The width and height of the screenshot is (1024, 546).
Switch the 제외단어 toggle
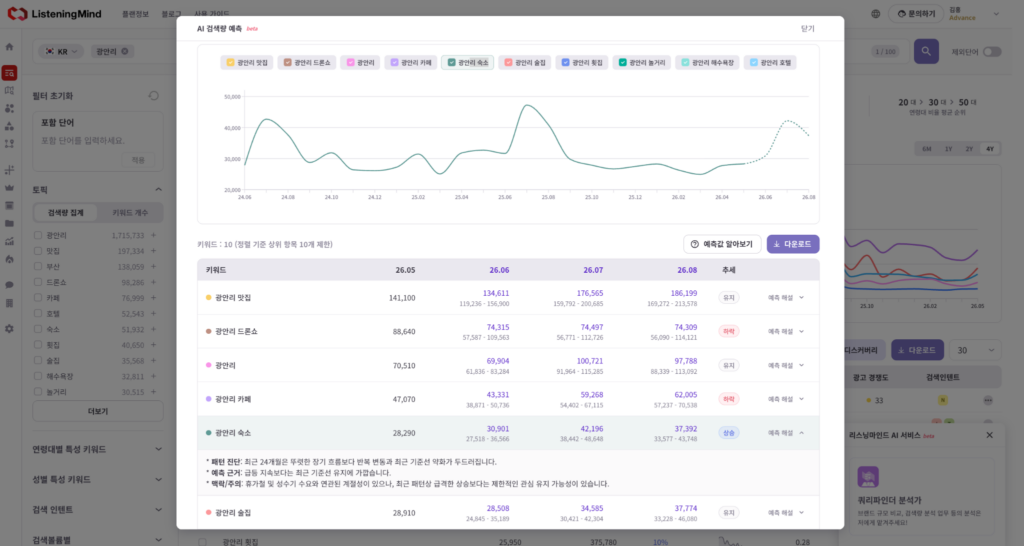pyautogui.click(x=992, y=52)
